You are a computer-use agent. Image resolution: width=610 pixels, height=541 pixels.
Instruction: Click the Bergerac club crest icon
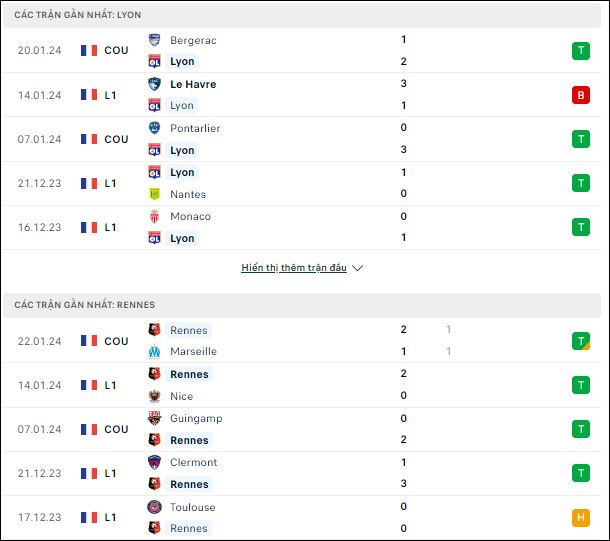154,40
